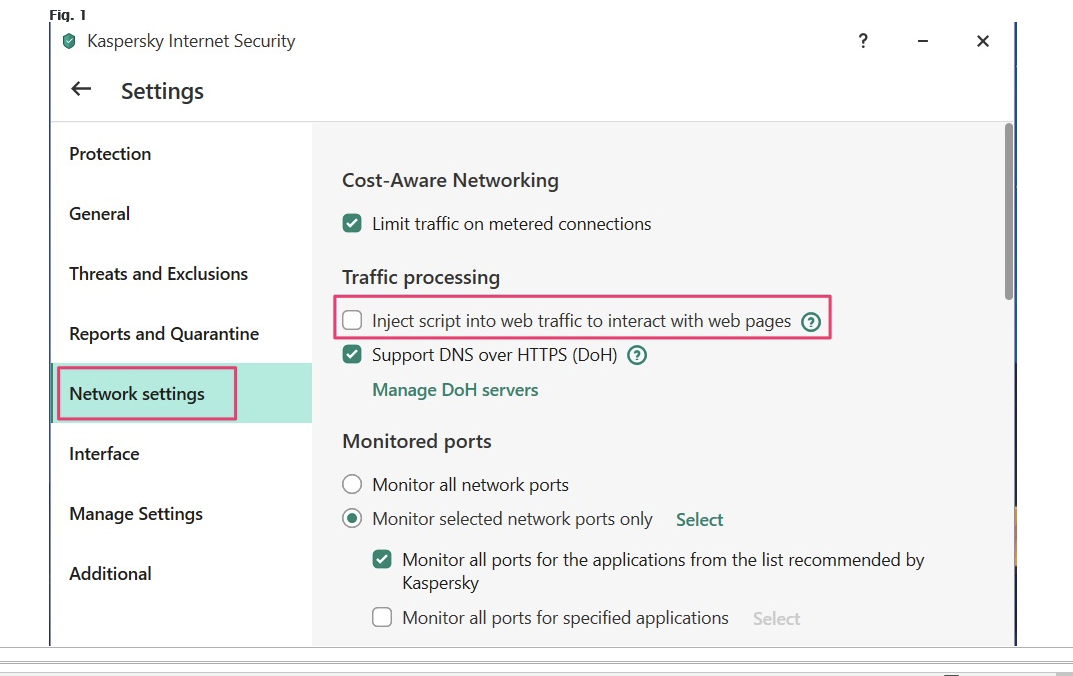Open Reports and Quarantine section
1073x676 pixels.
pos(164,334)
